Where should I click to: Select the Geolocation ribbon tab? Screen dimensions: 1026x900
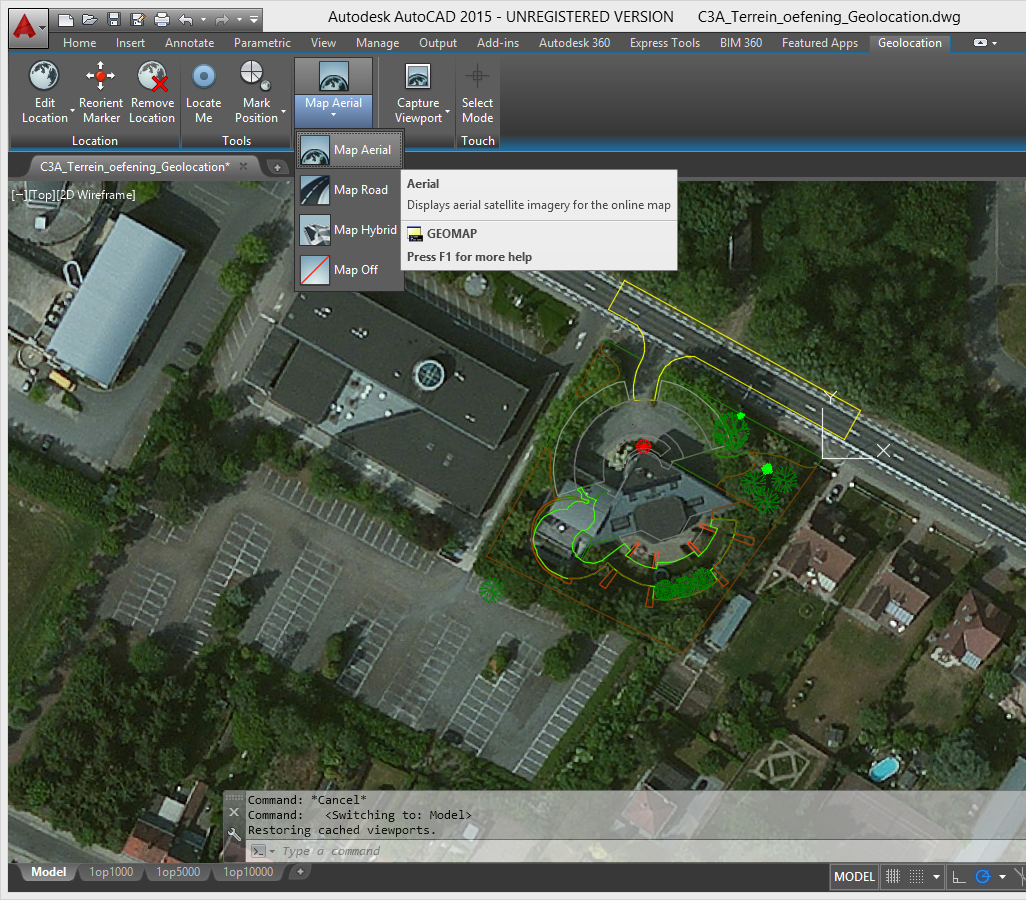(x=910, y=43)
